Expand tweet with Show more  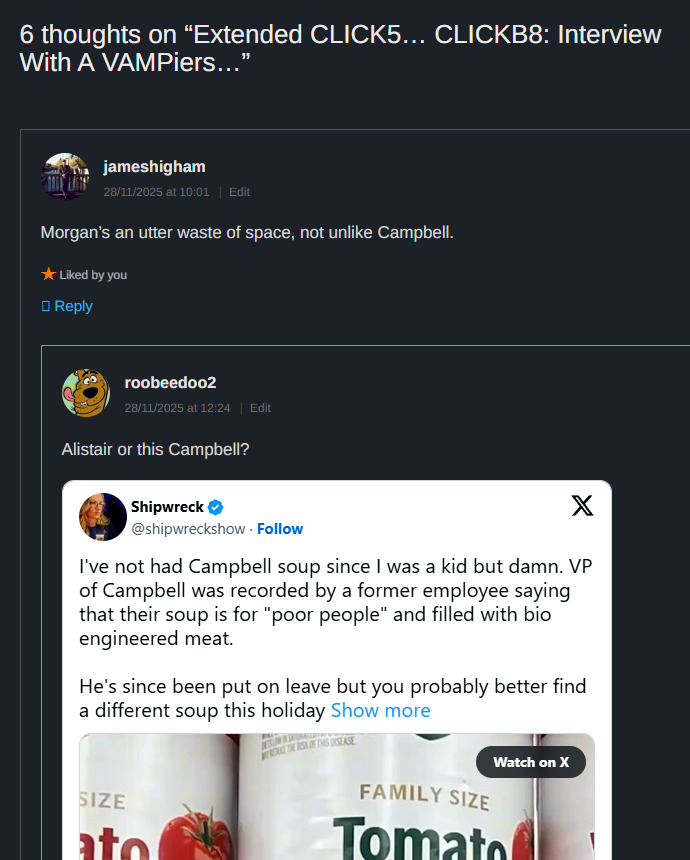[380, 711]
